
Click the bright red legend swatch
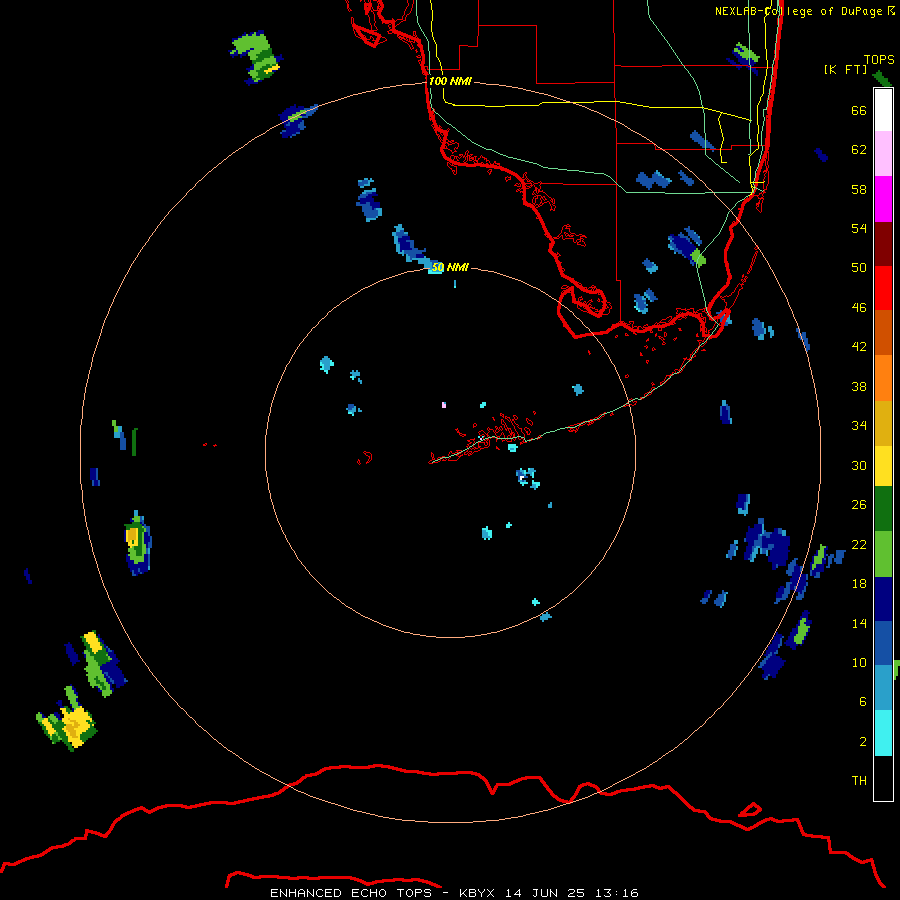click(883, 288)
